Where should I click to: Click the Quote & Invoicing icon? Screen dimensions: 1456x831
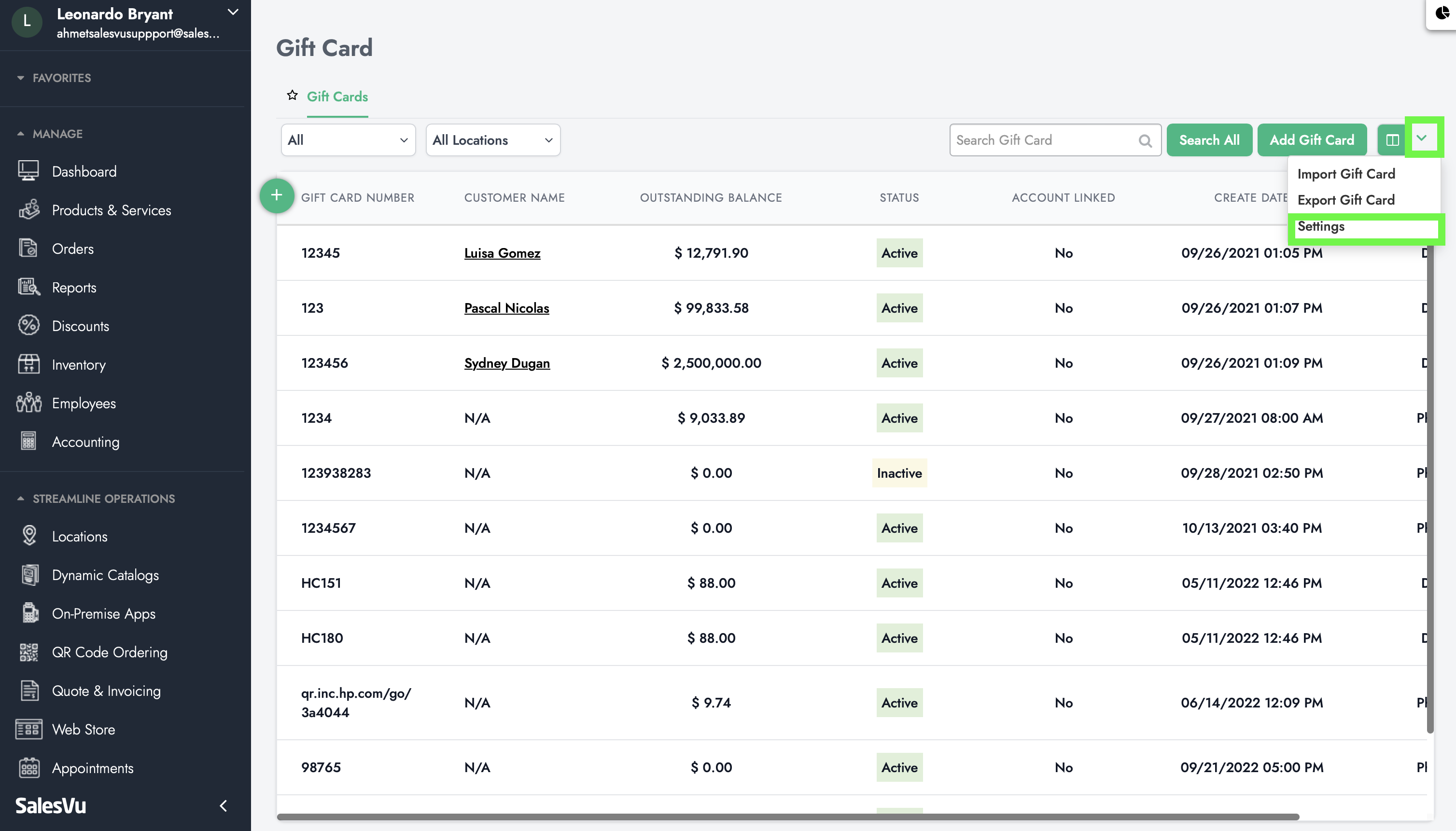click(x=30, y=691)
